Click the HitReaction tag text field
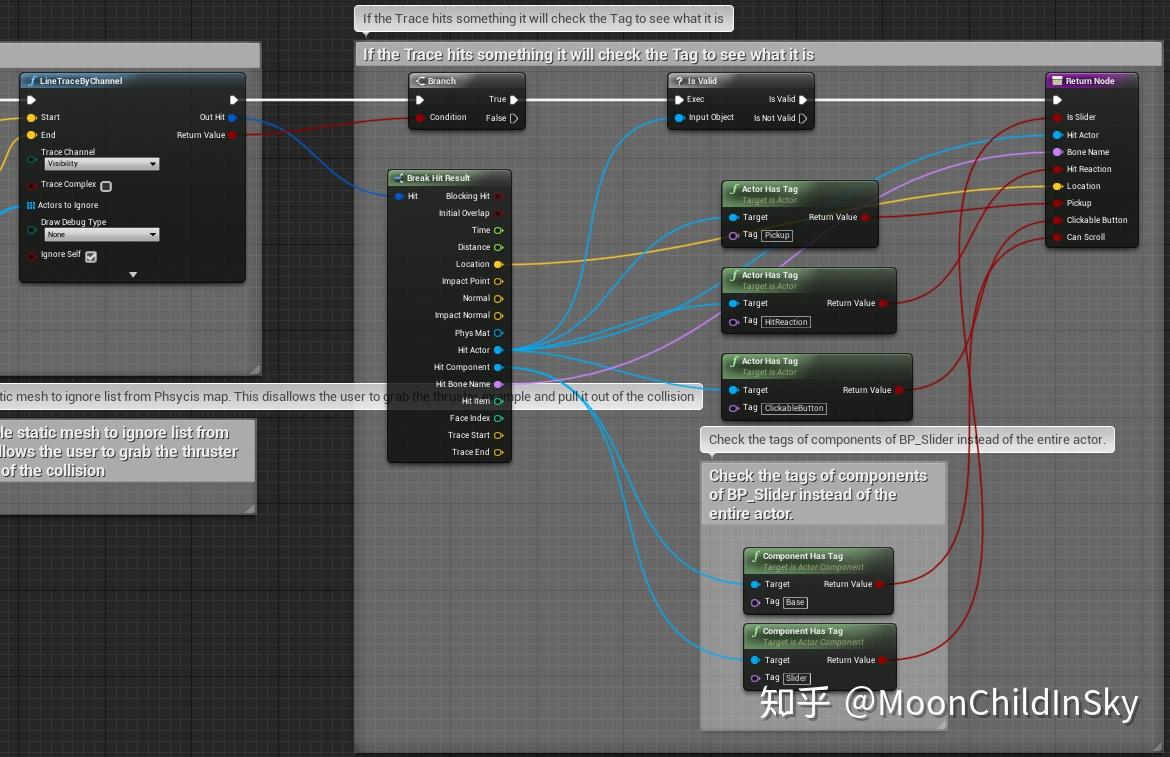 click(x=785, y=322)
